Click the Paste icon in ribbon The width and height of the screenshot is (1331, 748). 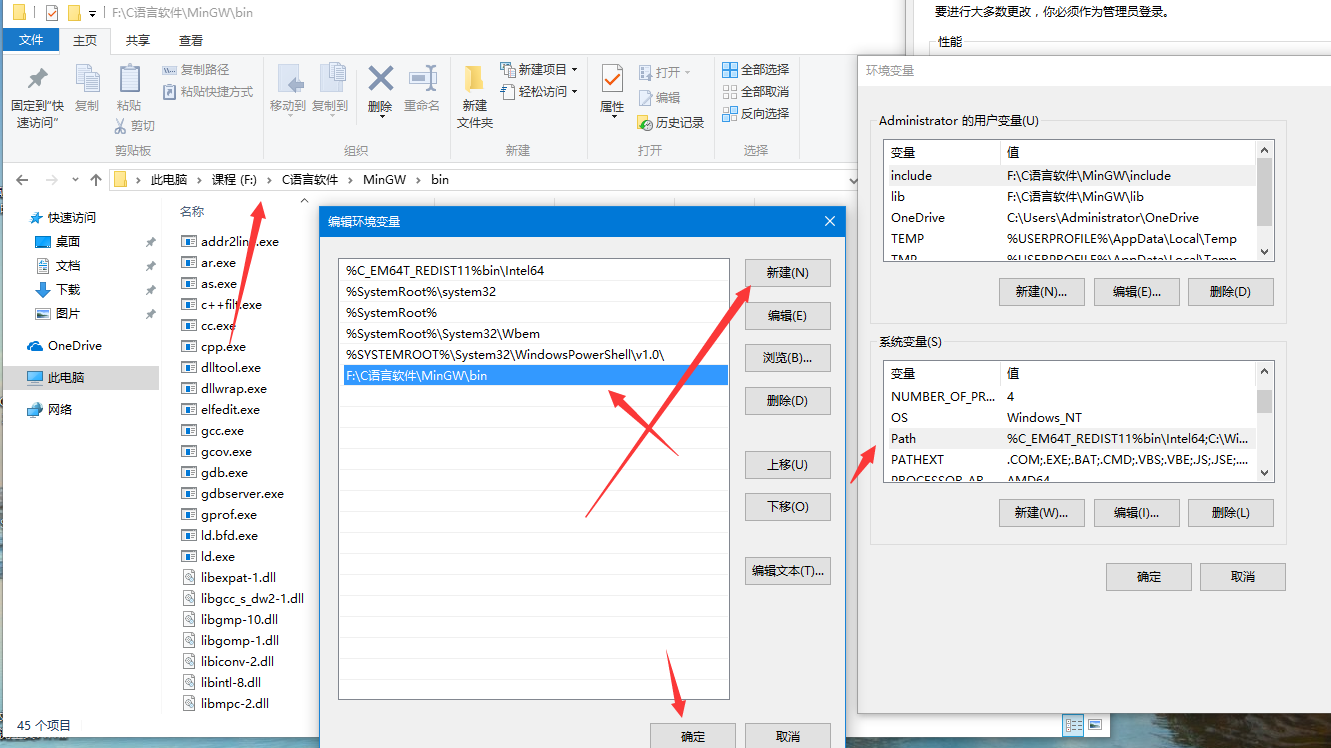click(129, 80)
